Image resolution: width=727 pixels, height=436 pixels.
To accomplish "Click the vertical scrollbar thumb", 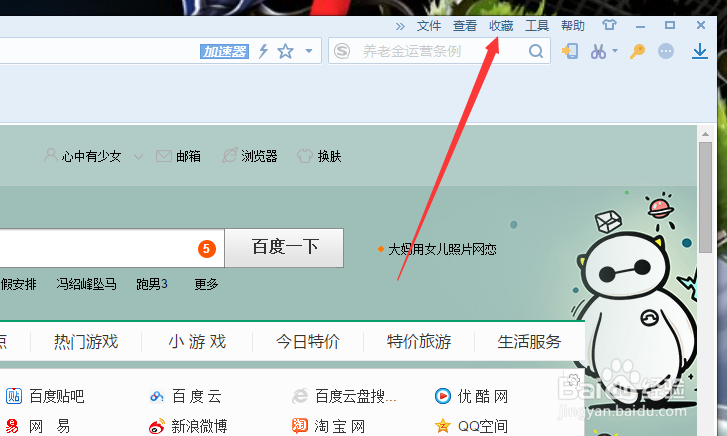I will coord(705,198).
